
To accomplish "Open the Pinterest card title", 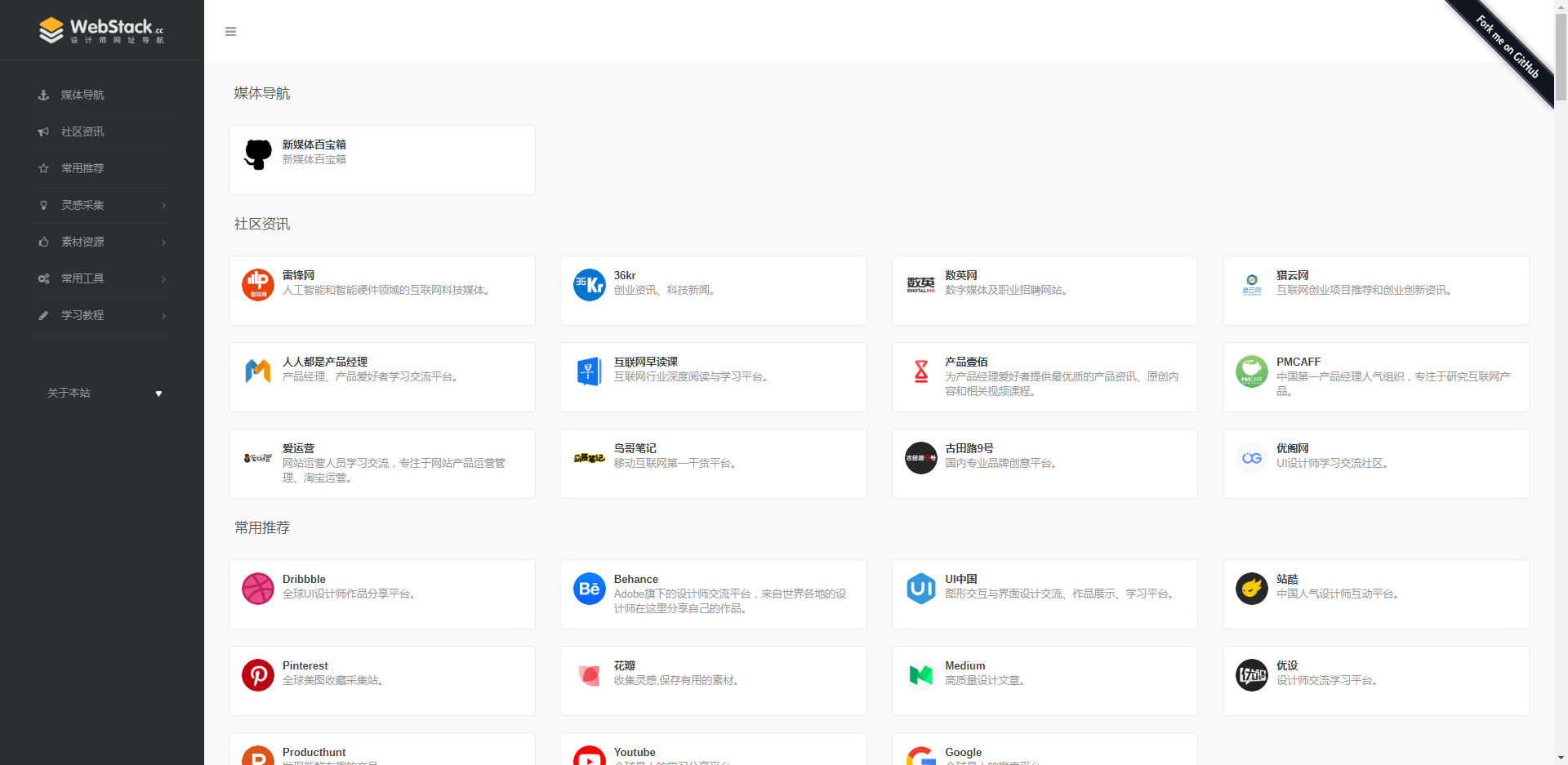I will (x=305, y=665).
